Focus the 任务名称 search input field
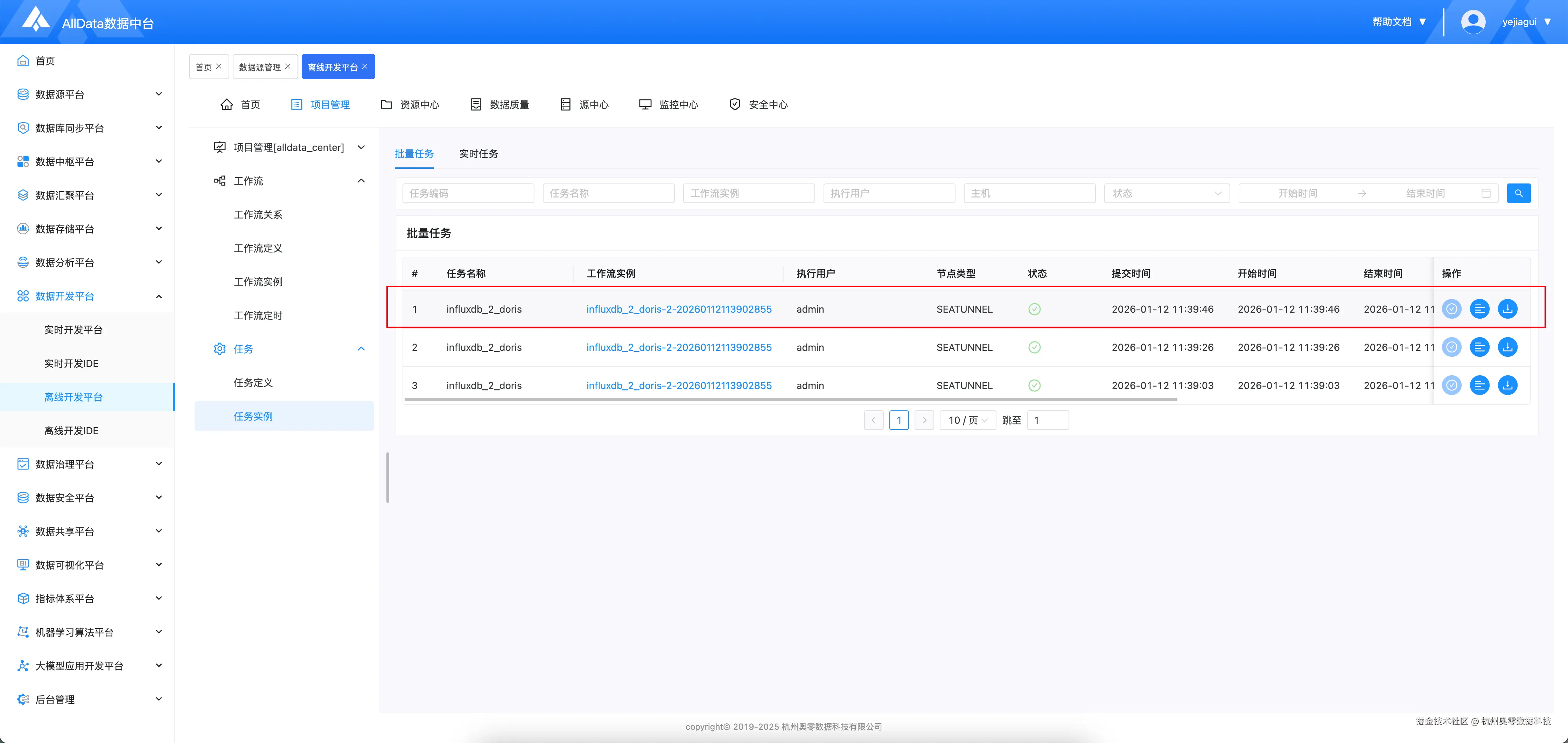The height and width of the screenshot is (743, 1568). coord(608,193)
